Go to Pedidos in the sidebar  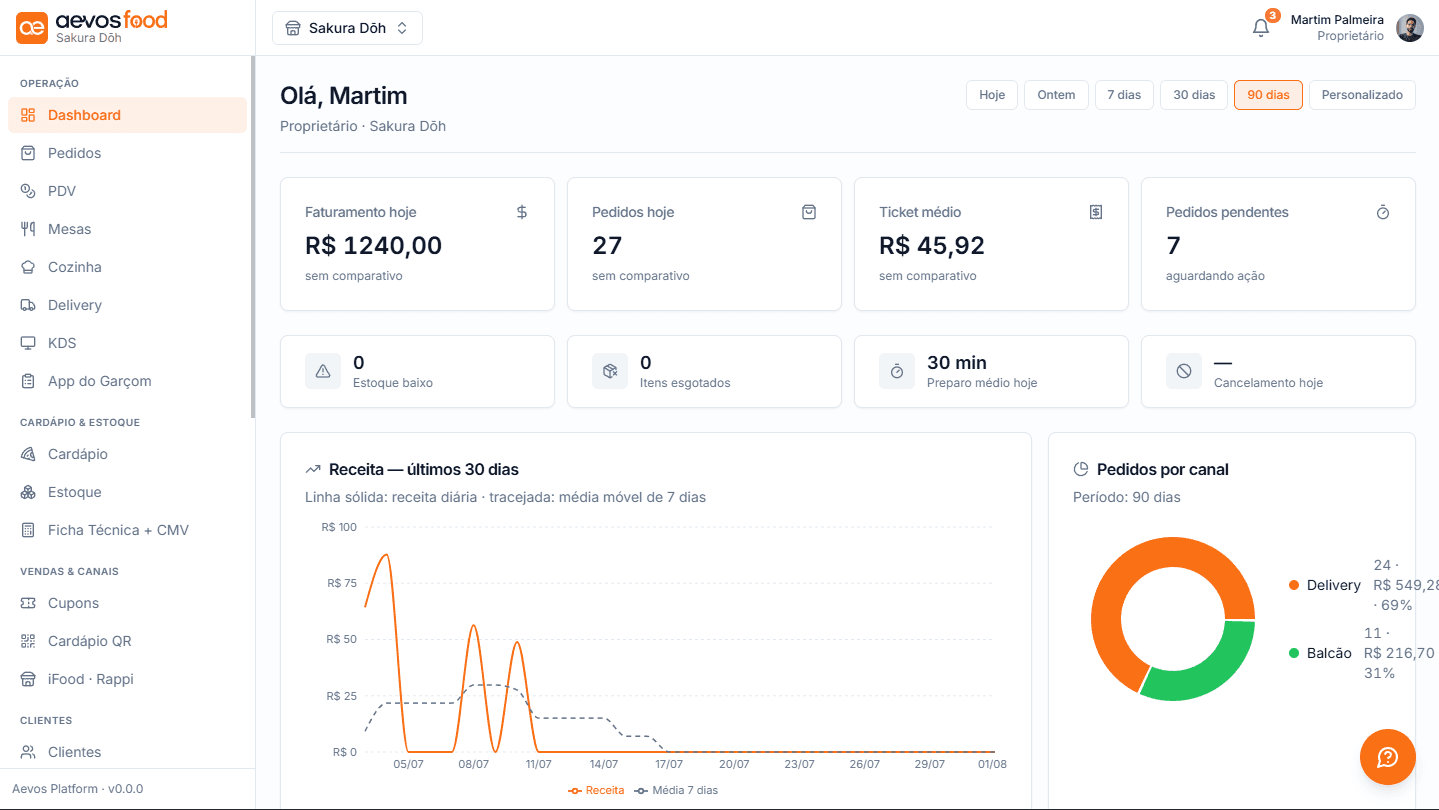click(127, 153)
